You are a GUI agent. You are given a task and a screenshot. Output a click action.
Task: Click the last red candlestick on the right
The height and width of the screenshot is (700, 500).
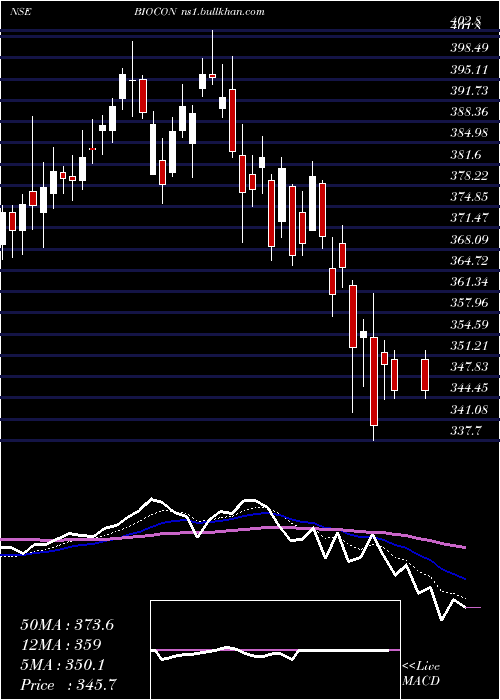[425, 375]
